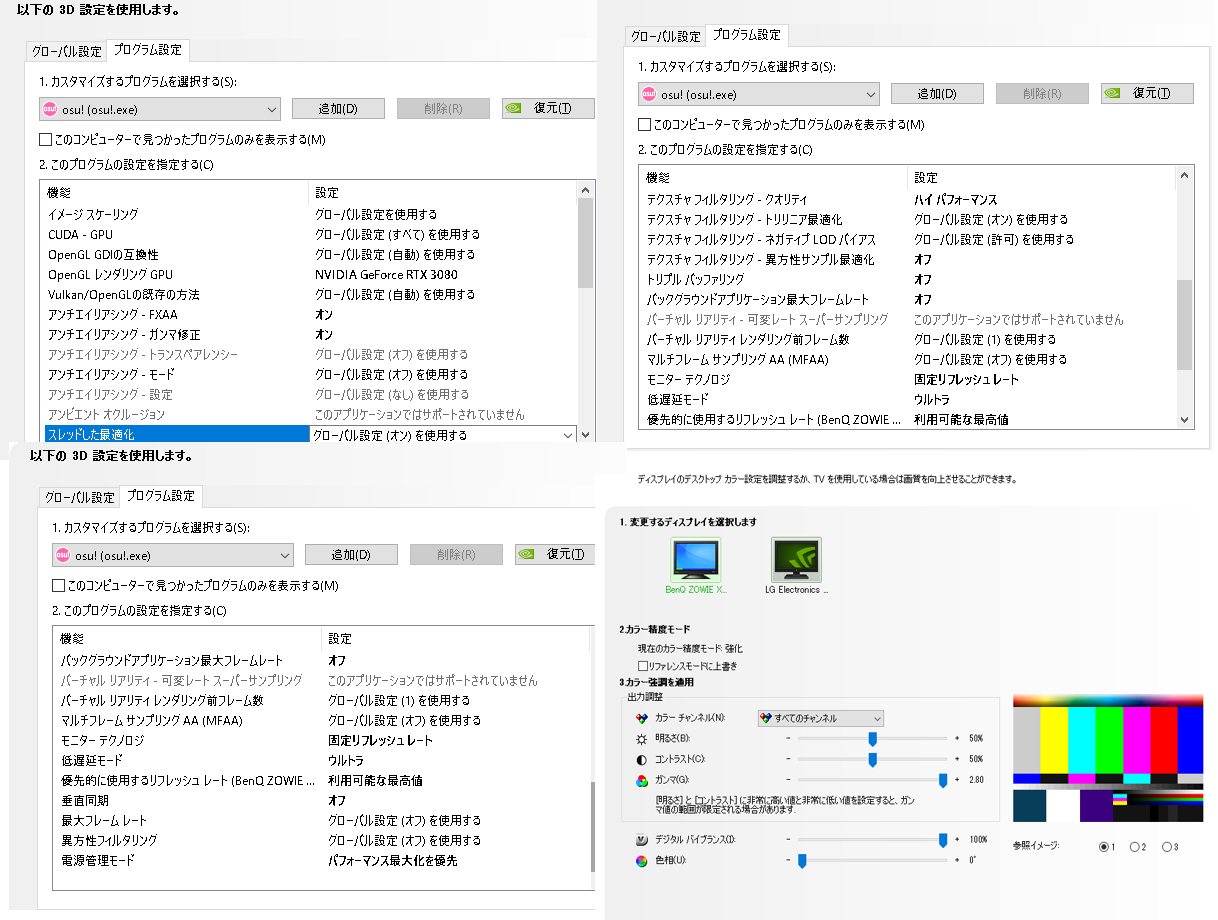
Task: Select the 垂直同期 row
Action: (x=323, y=800)
